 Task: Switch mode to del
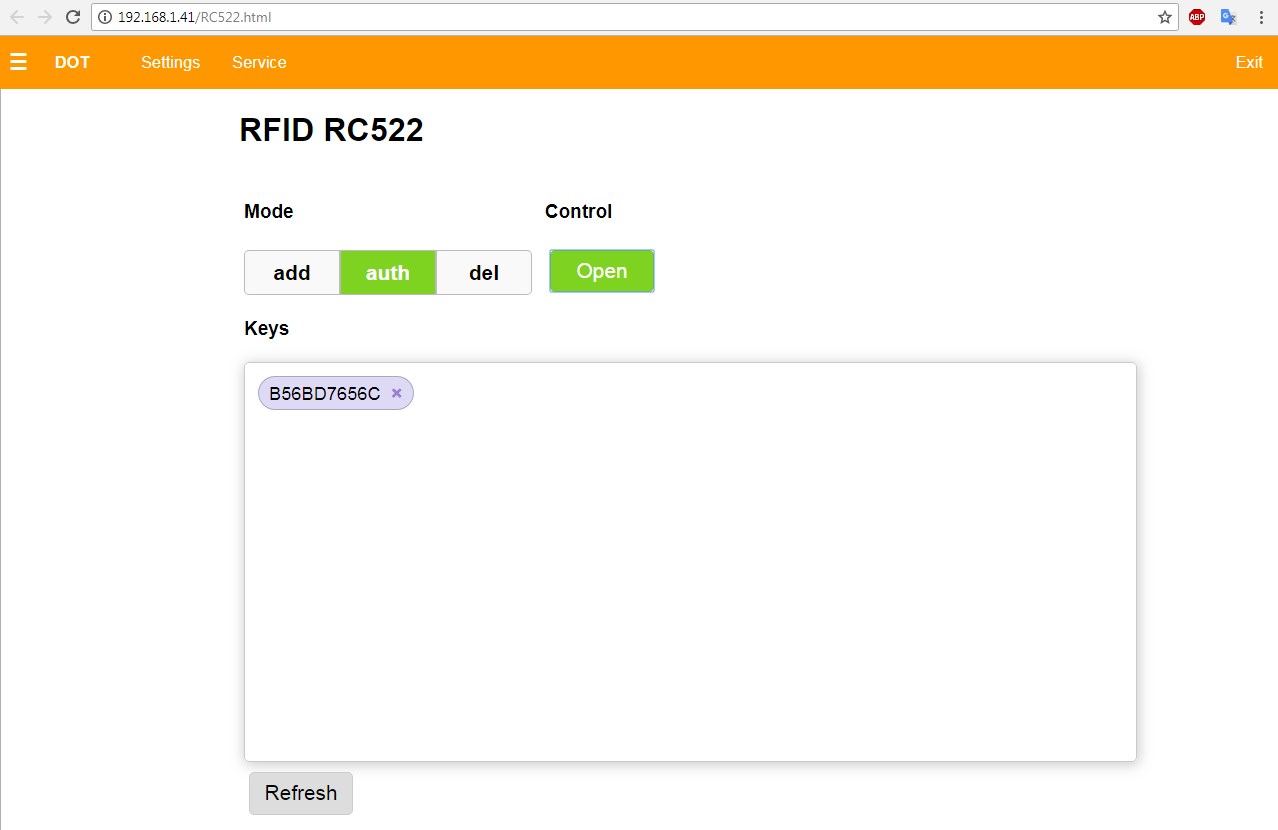(x=484, y=273)
